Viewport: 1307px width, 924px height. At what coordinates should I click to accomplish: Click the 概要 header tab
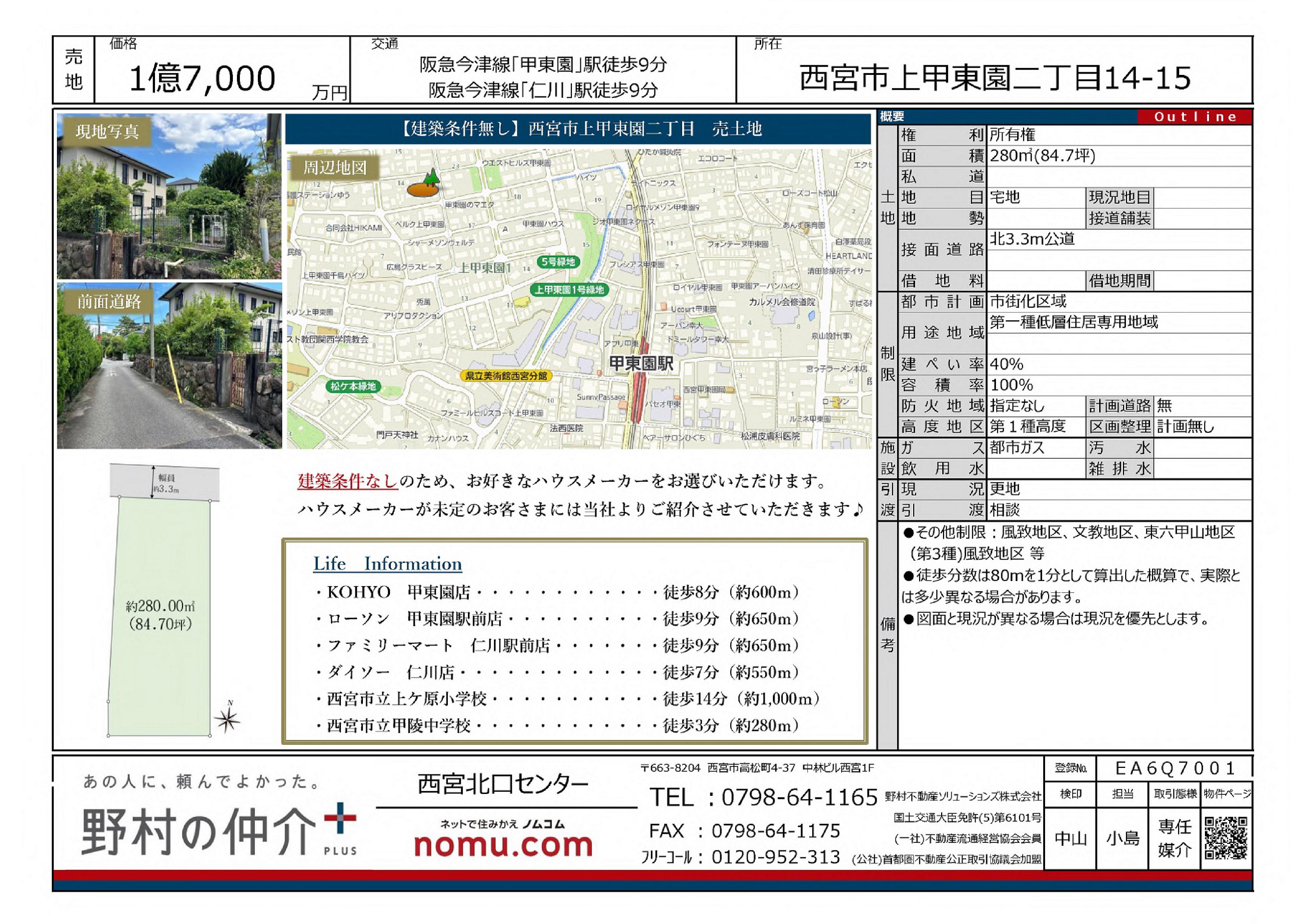click(892, 117)
